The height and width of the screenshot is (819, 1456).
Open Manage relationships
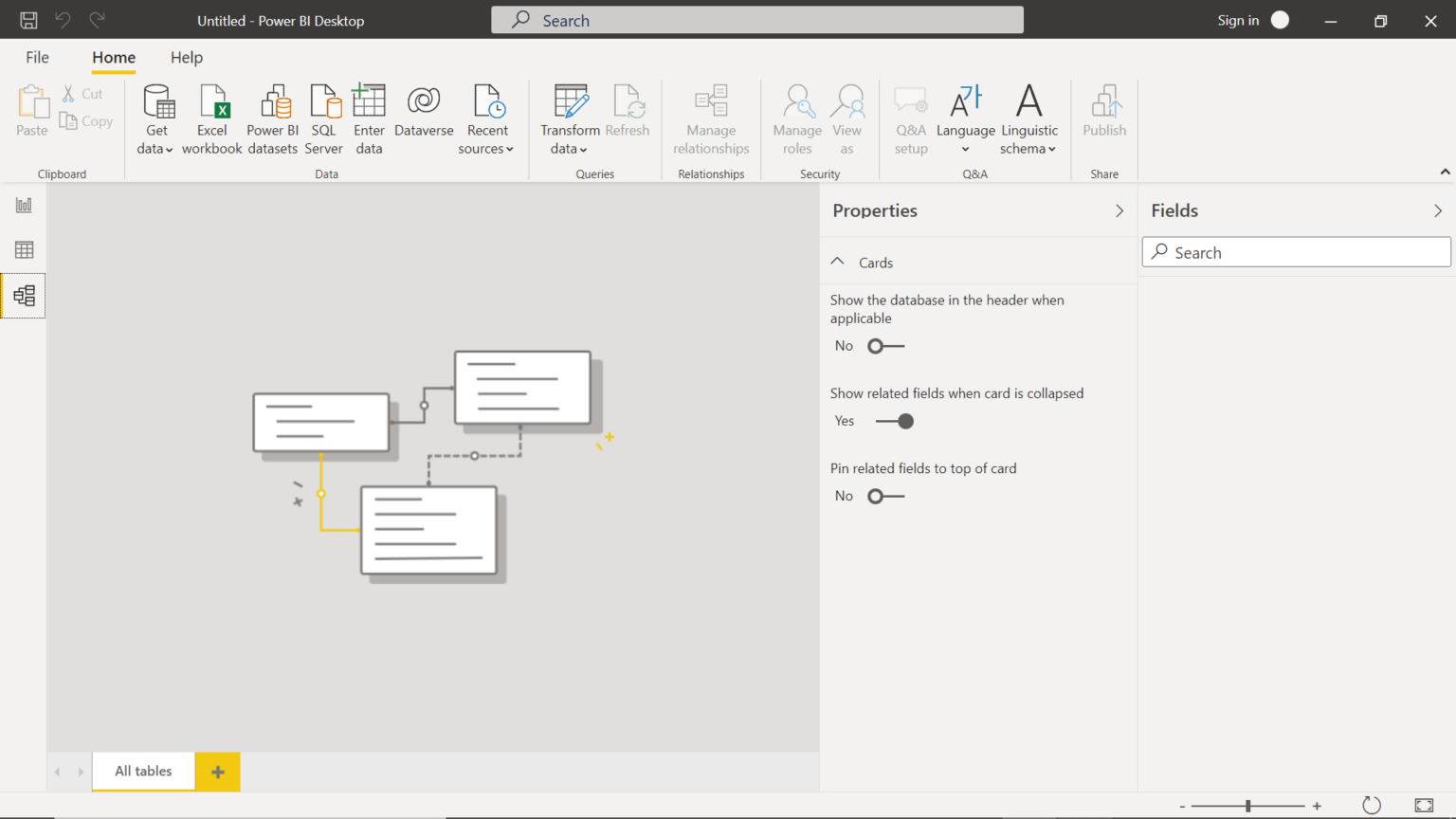(x=711, y=116)
